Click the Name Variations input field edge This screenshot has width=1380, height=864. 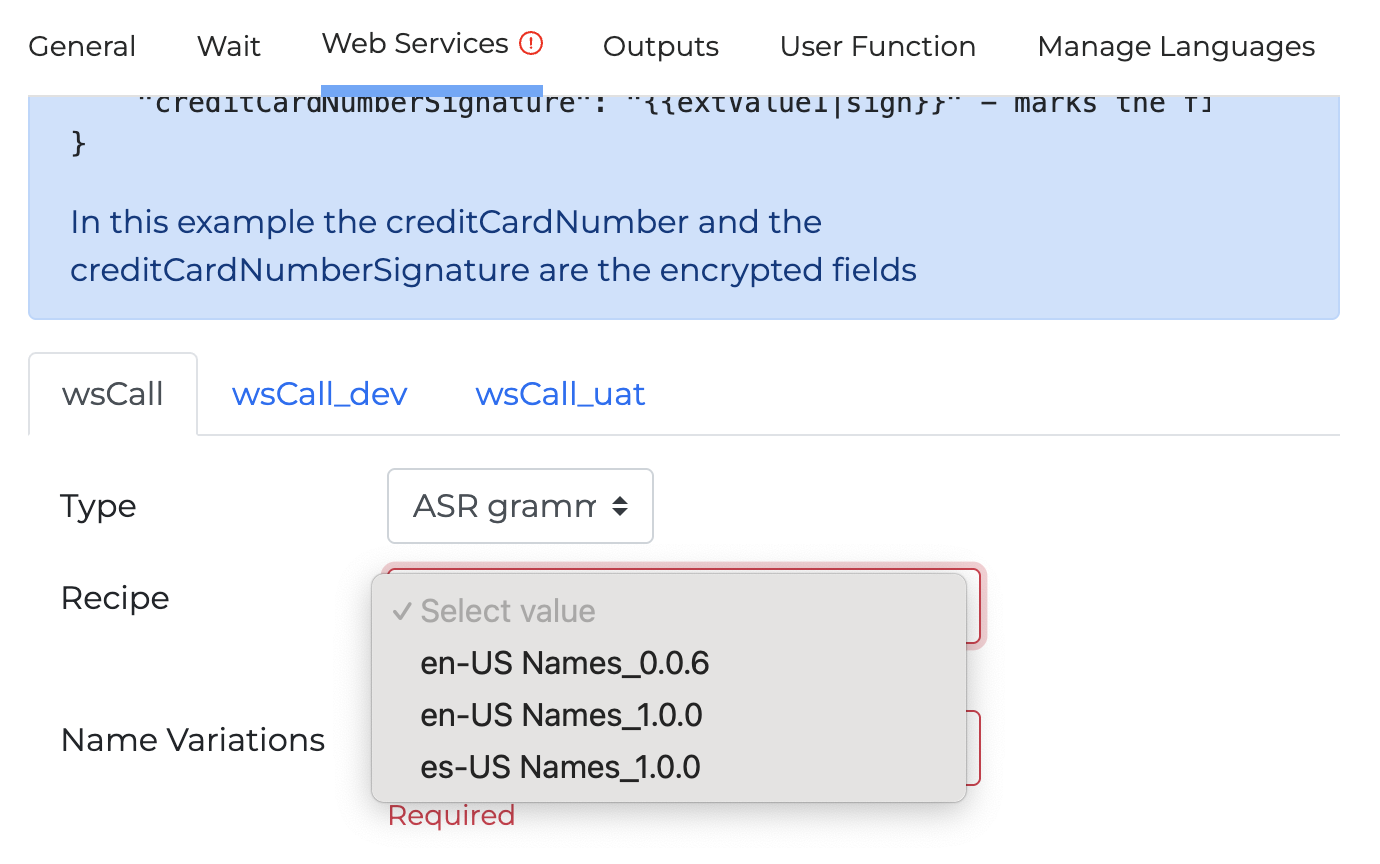point(974,747)
